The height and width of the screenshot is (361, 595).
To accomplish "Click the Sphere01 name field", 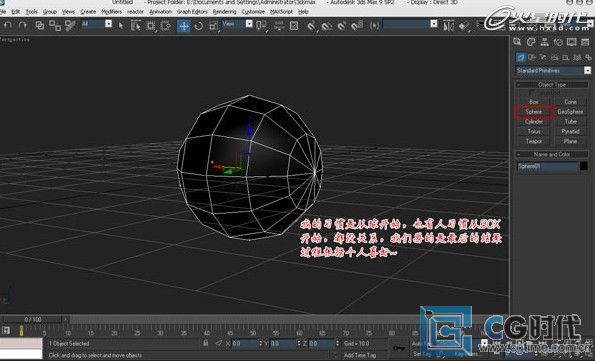I will pos(548,166).
